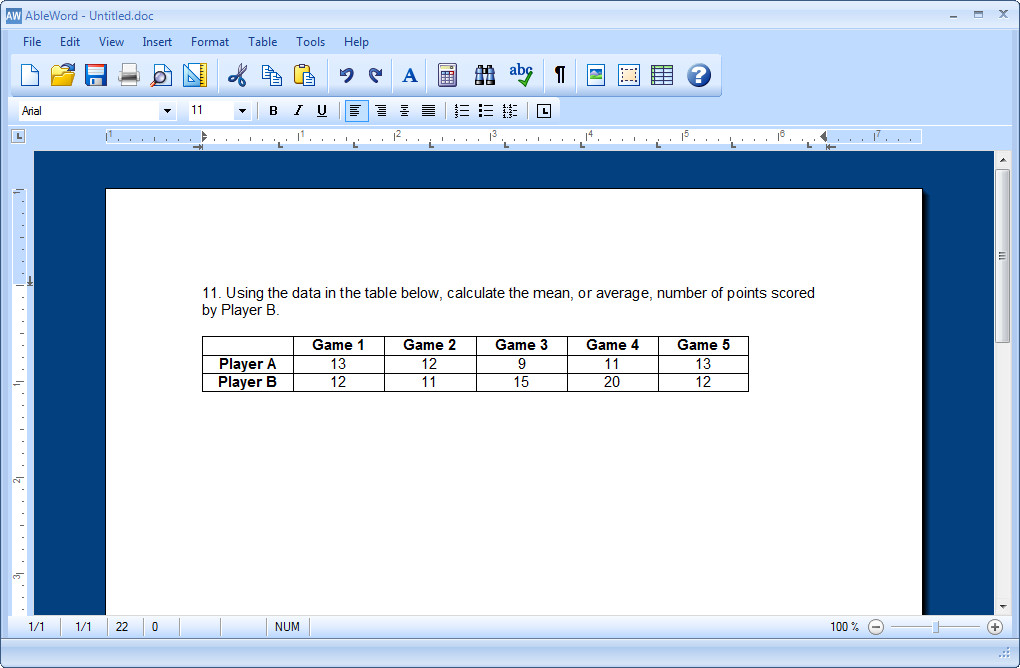Viewport: 1020px width, 668px height.
Task: Click the 100 % zoom level text
Action: tap(844, 627)
